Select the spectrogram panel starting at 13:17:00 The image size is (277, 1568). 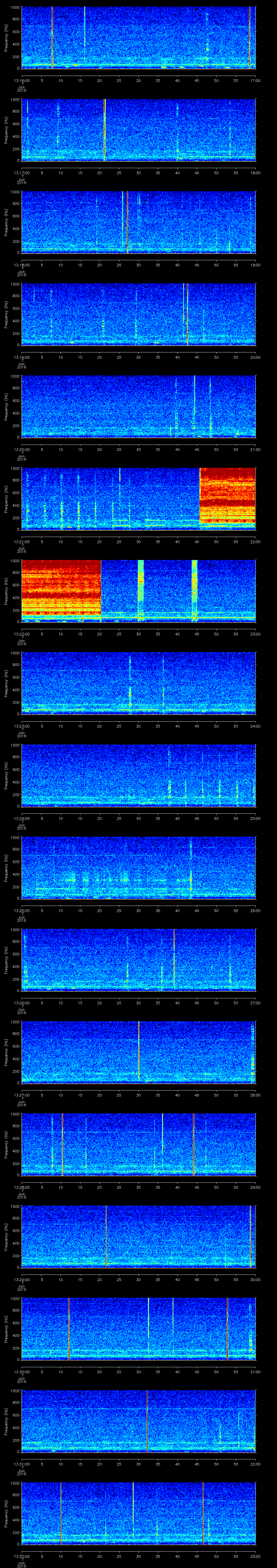pyautogui.click(x=138, y=130)
